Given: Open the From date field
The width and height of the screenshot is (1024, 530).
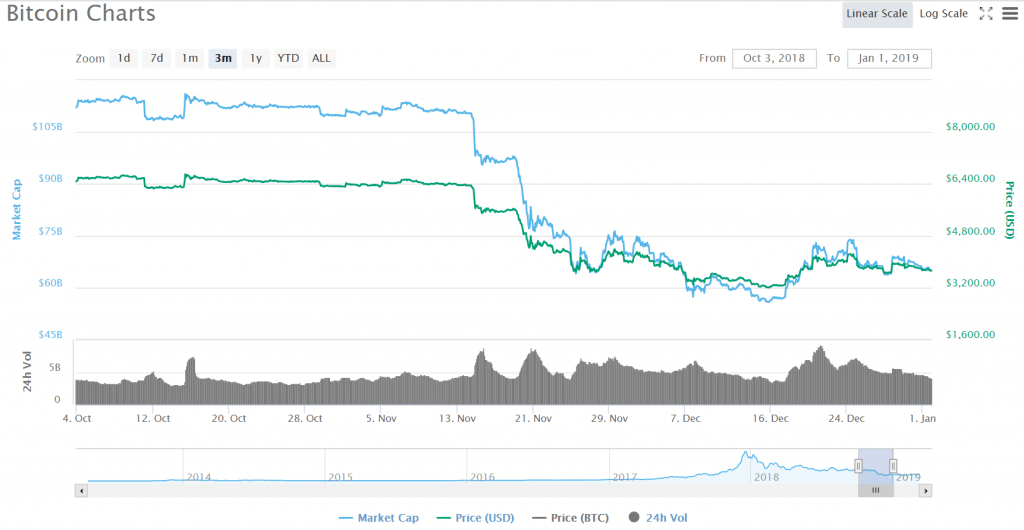Looking at the screenshot, I should 774,58.
